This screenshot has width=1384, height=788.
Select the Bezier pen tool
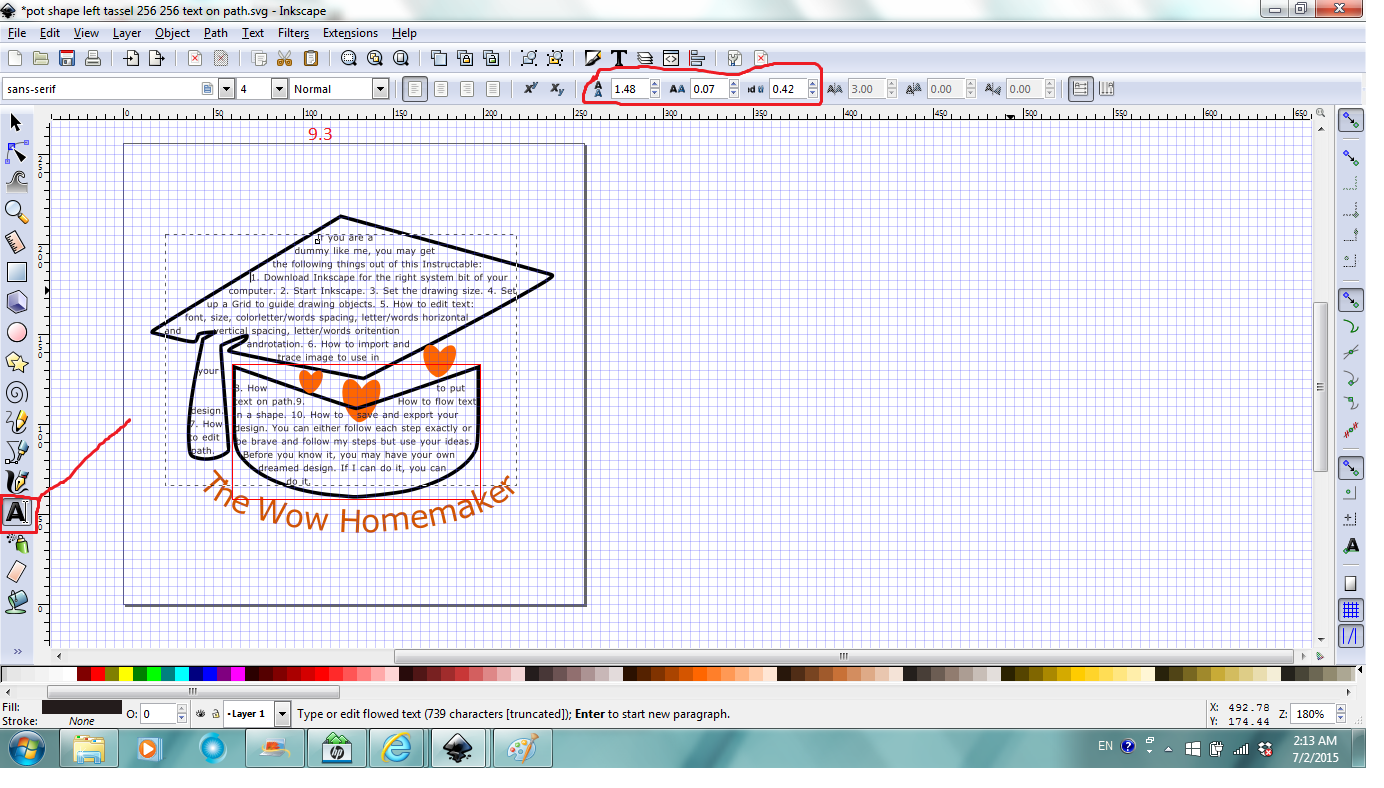(16, 452)
